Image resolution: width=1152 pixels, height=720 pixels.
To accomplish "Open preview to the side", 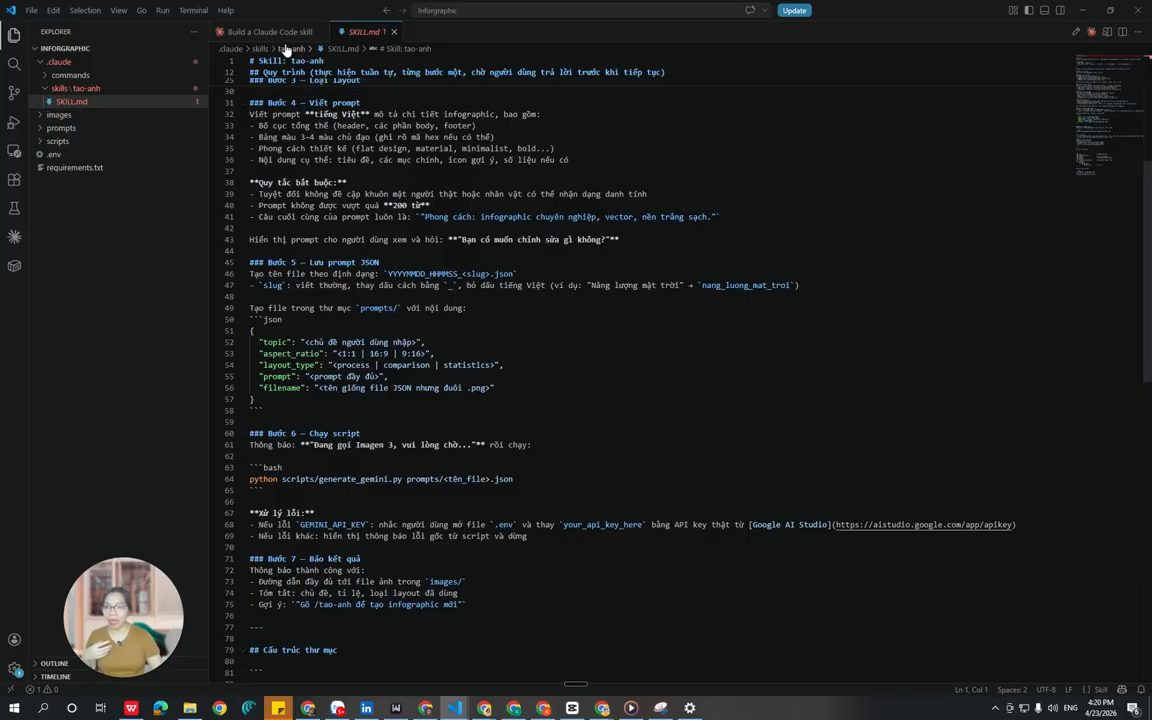I will 1106,32.
